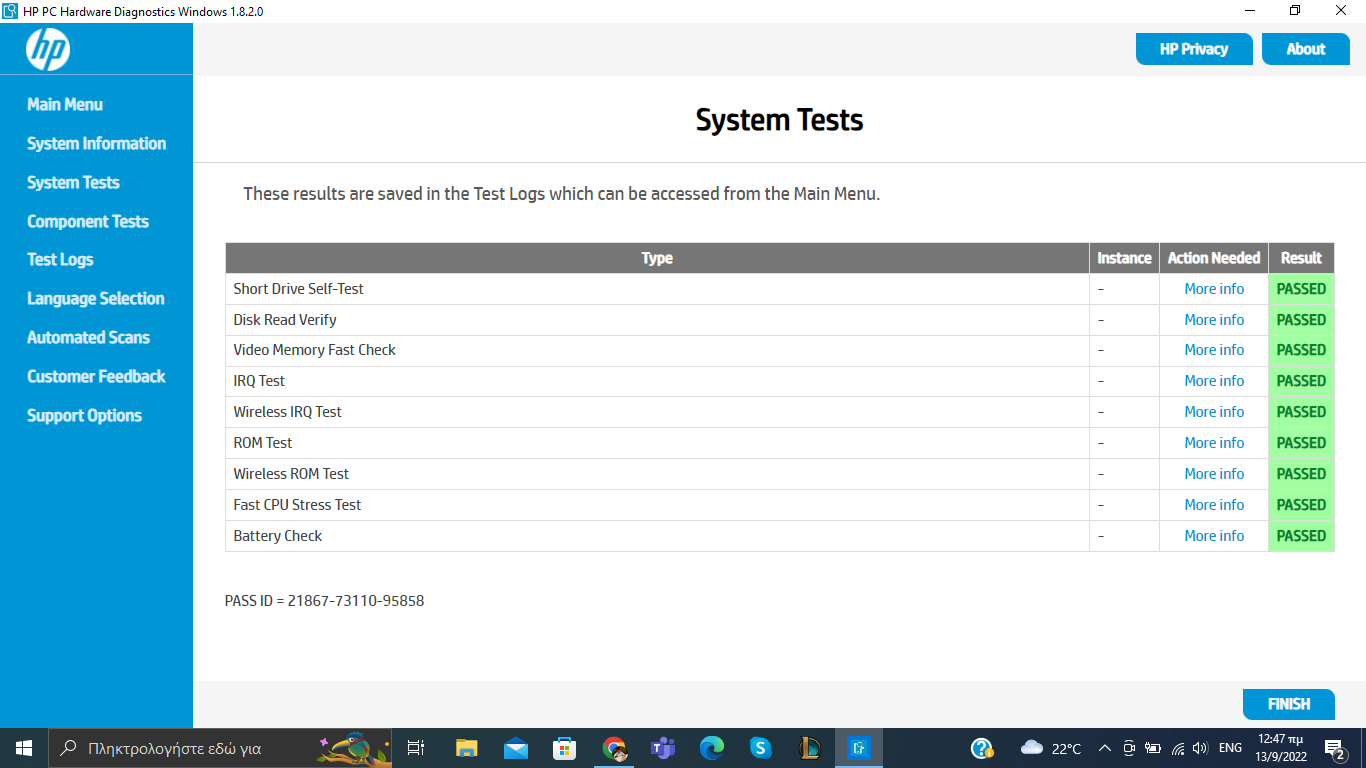The width and height of the screenshot is (1366, 768).
Task: Open System Information in the sidebar
Action: point(97,143)
